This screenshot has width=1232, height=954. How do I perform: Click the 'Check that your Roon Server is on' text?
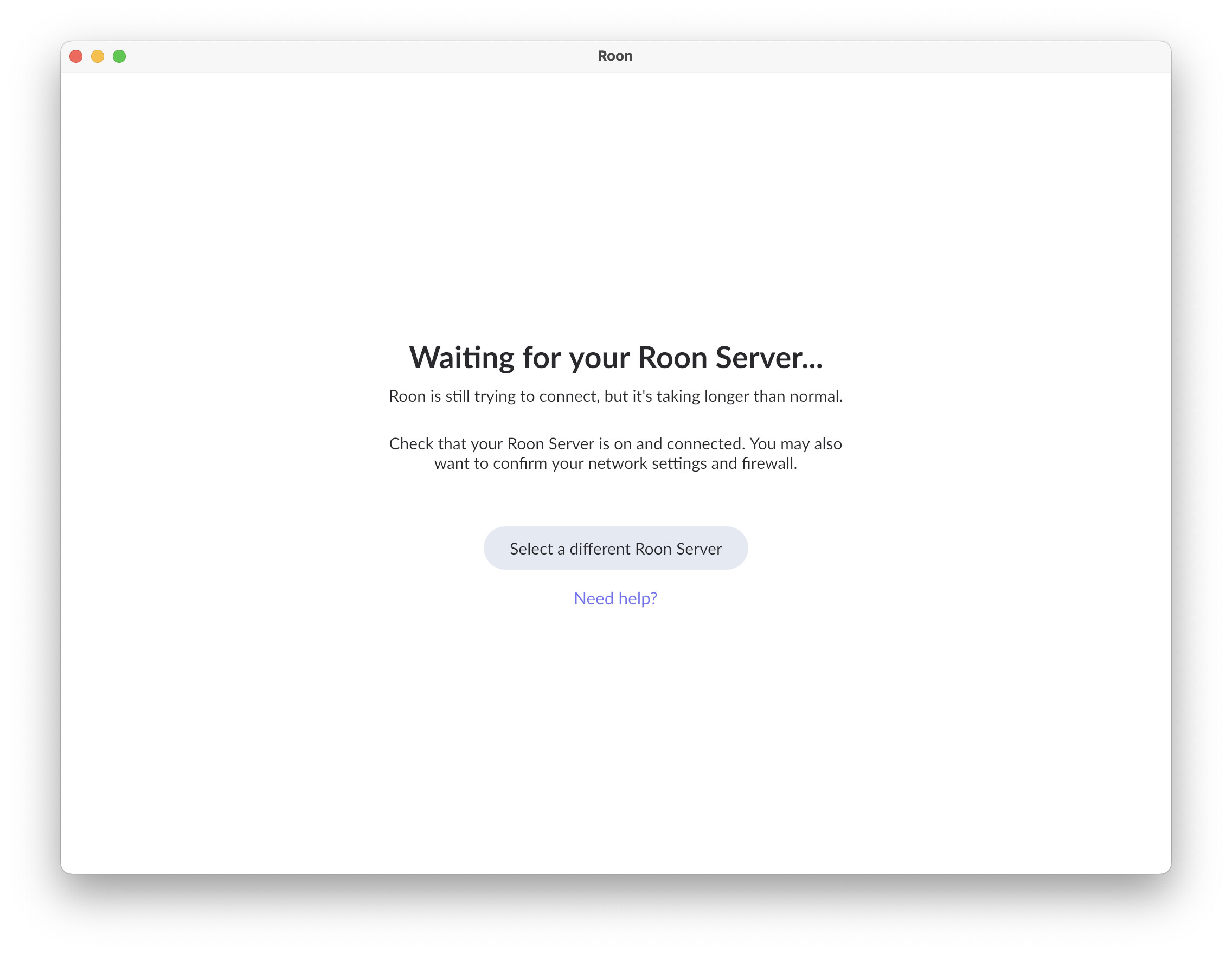pyautogui.click(x=615, y=453)
